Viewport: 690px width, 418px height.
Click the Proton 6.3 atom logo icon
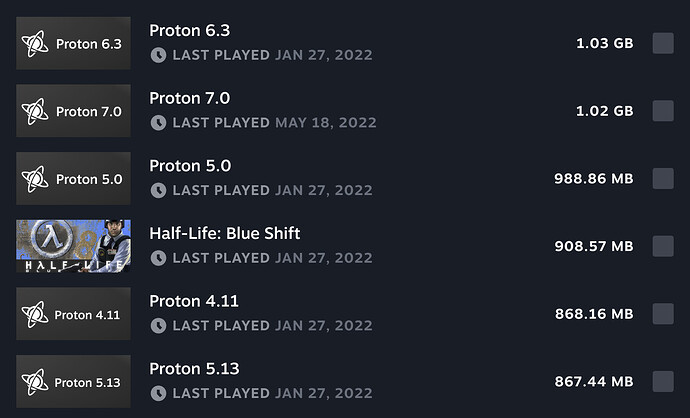(35, 44)
